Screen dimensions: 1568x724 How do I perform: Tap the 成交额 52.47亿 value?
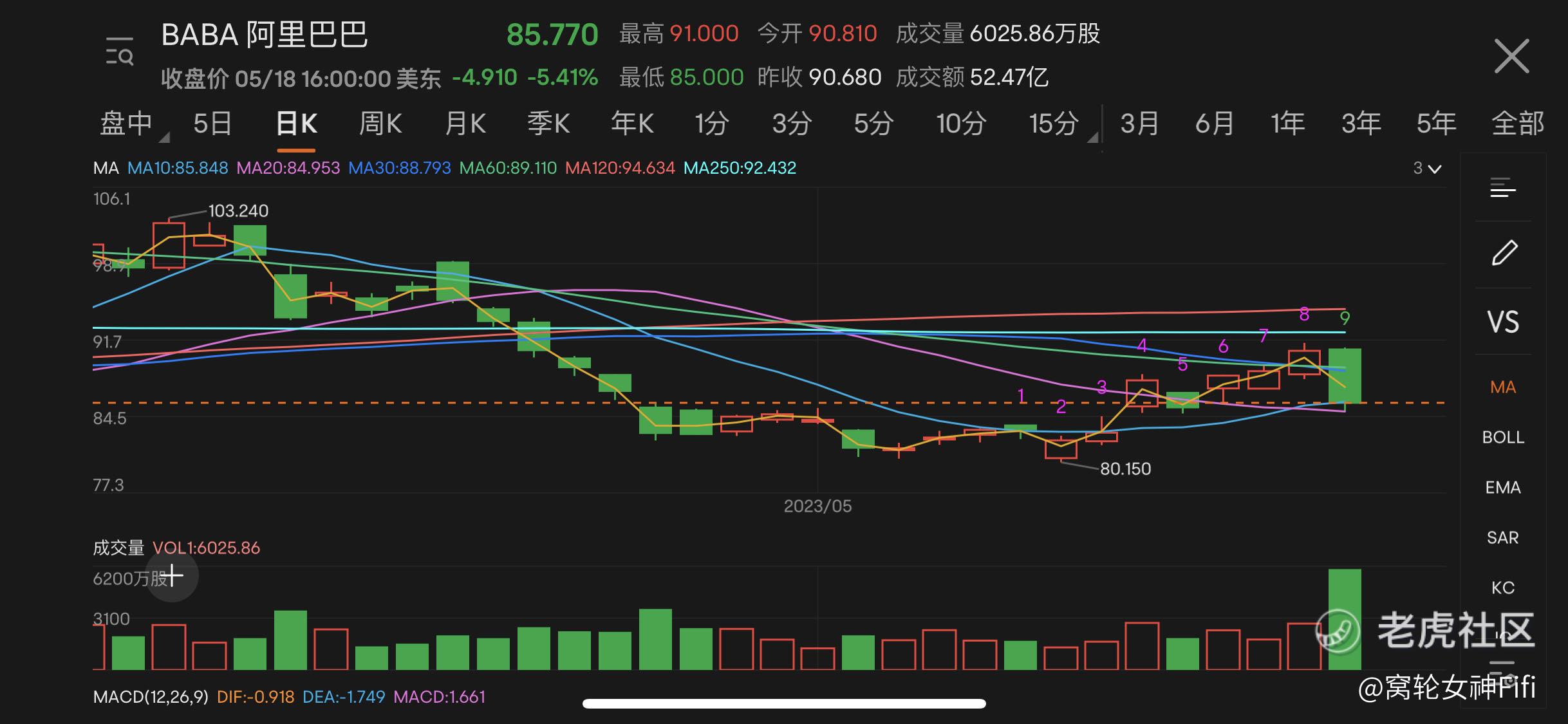972,77
